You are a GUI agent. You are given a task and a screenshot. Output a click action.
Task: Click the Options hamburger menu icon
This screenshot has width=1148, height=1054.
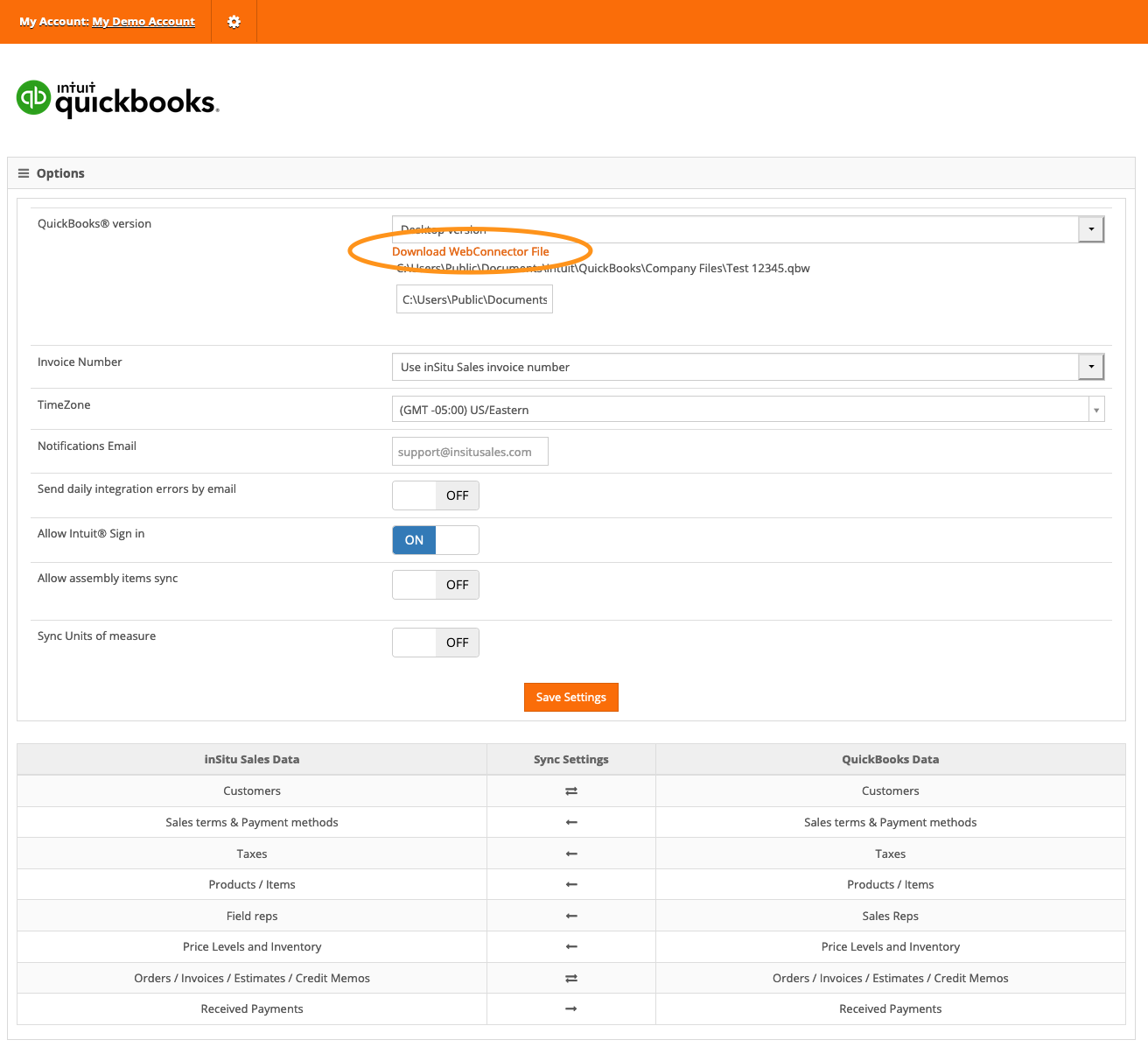pyautogui.click(x=24, y=173)
